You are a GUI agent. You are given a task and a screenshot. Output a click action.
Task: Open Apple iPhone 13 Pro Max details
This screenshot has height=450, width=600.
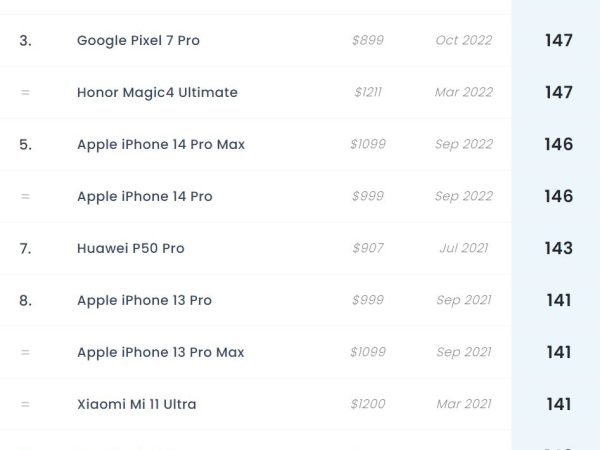pos(160,352)
